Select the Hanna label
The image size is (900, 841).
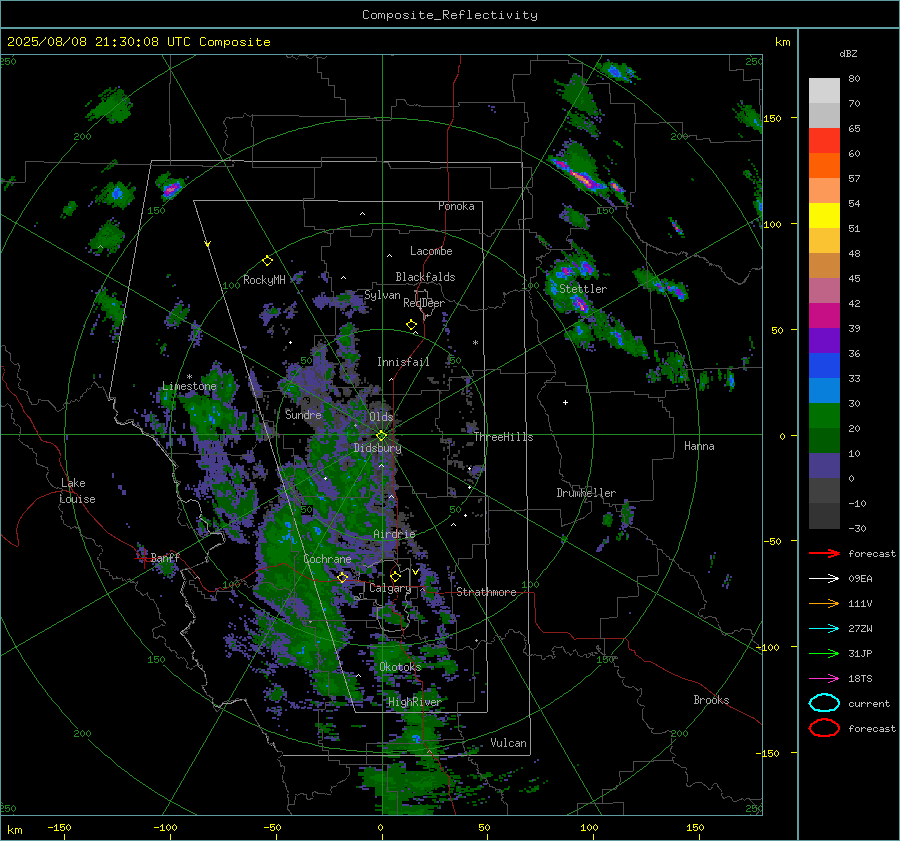tap(699, 446)
